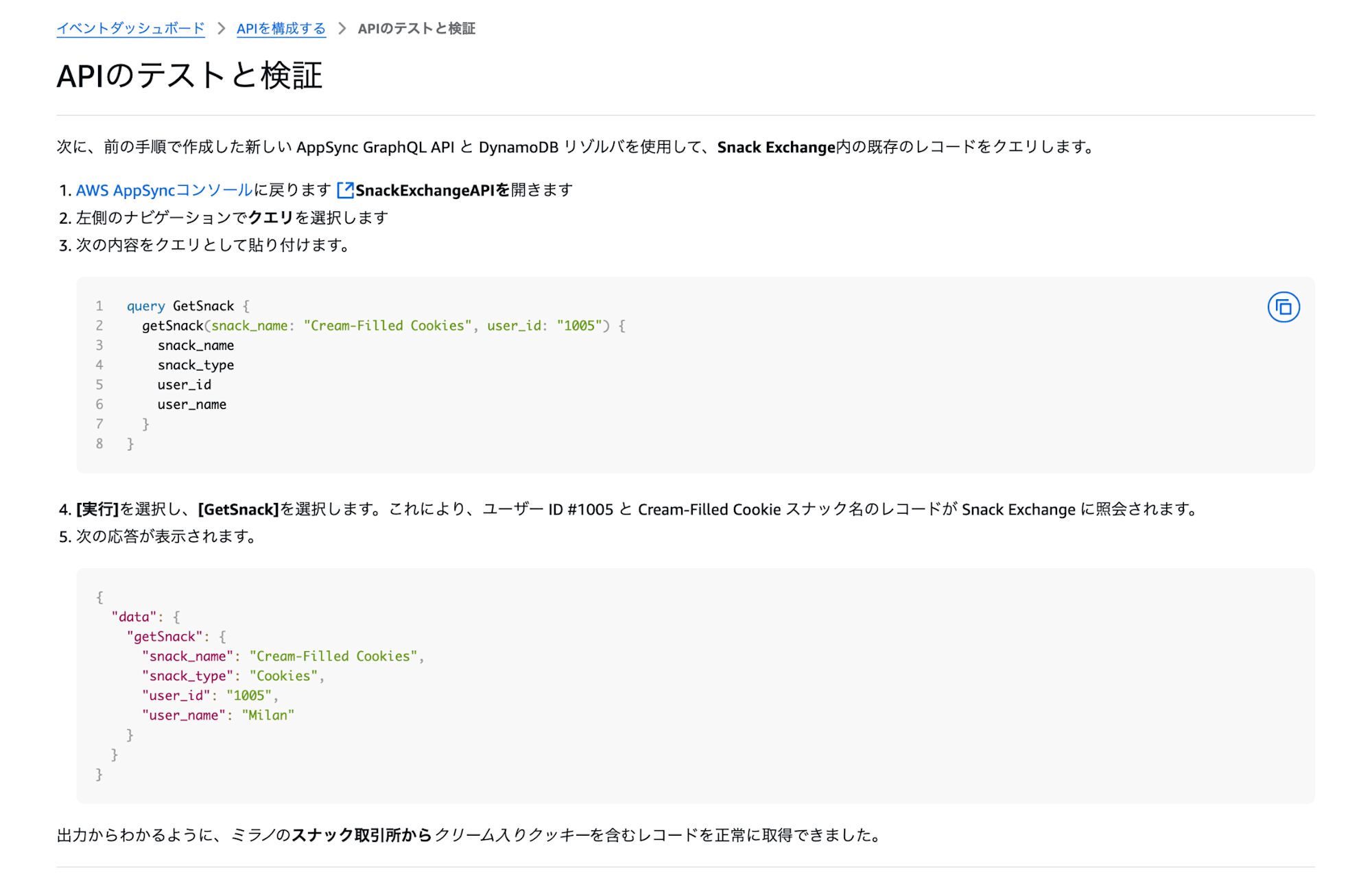Click 'user_name' field on query line 6
1372x881 pixels.
pyautogui.click(x=192, y=404)
